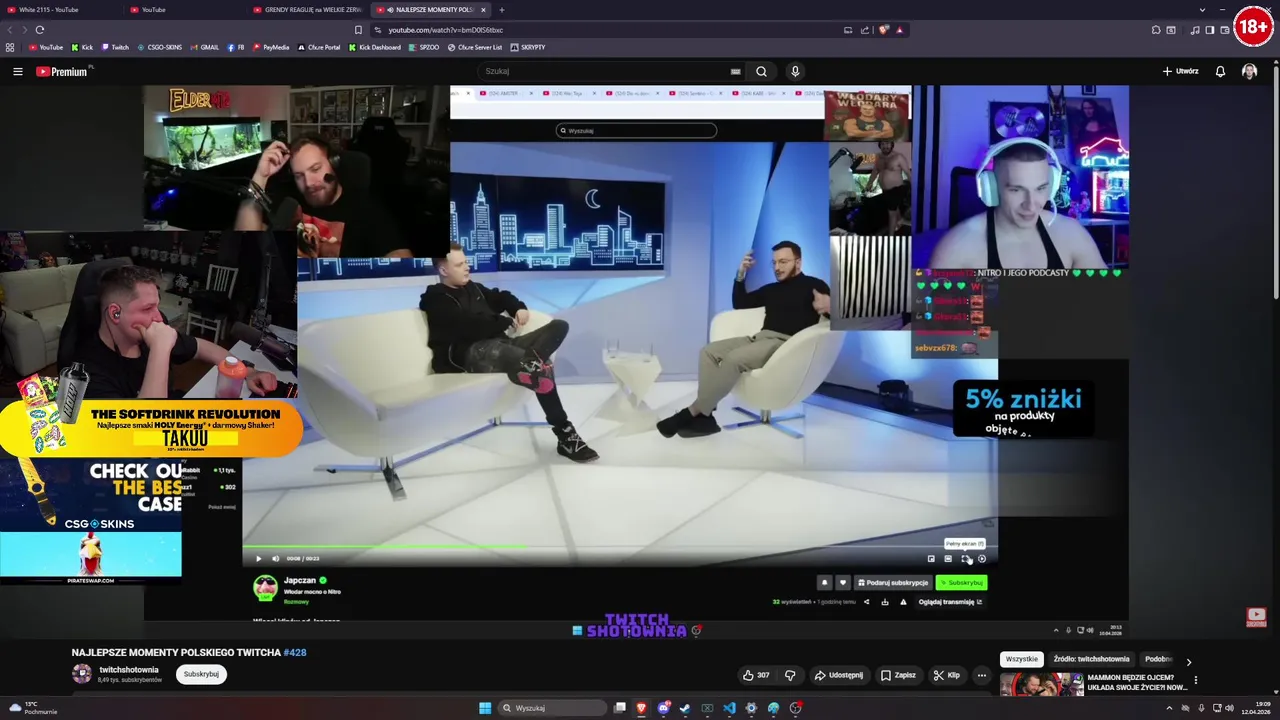
Task: Open the CSGO-SKINS bookmark
Action: tap(160, 47)
